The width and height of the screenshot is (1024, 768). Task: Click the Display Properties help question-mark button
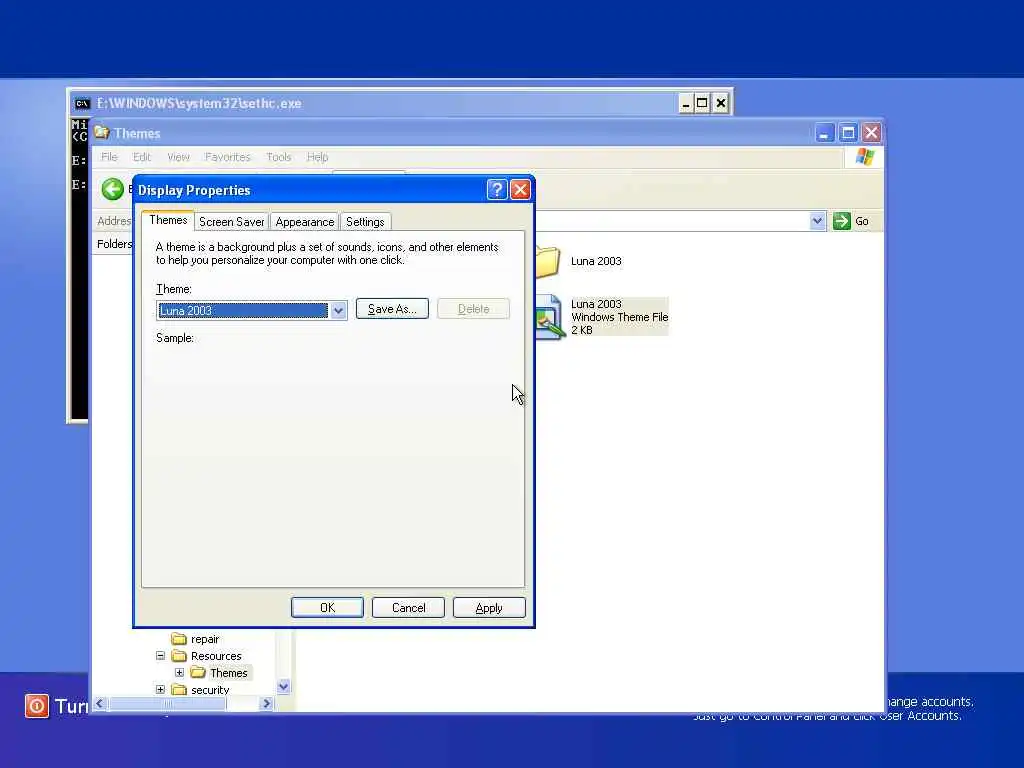496,190
